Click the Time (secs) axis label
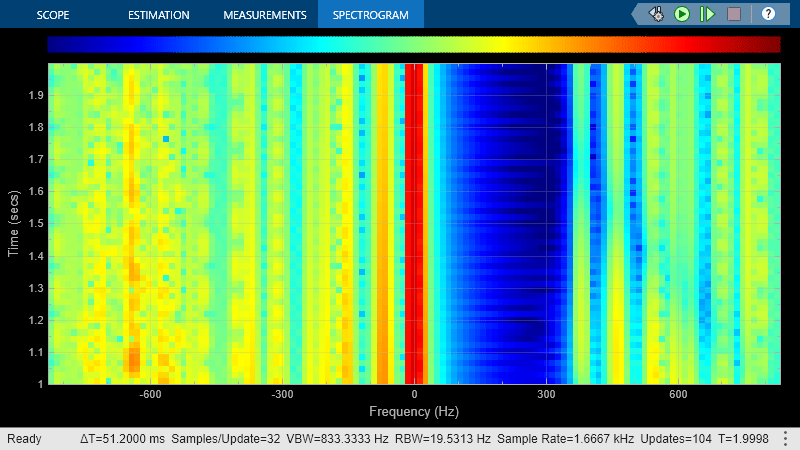The image size is (800, 450). point(14,223)
